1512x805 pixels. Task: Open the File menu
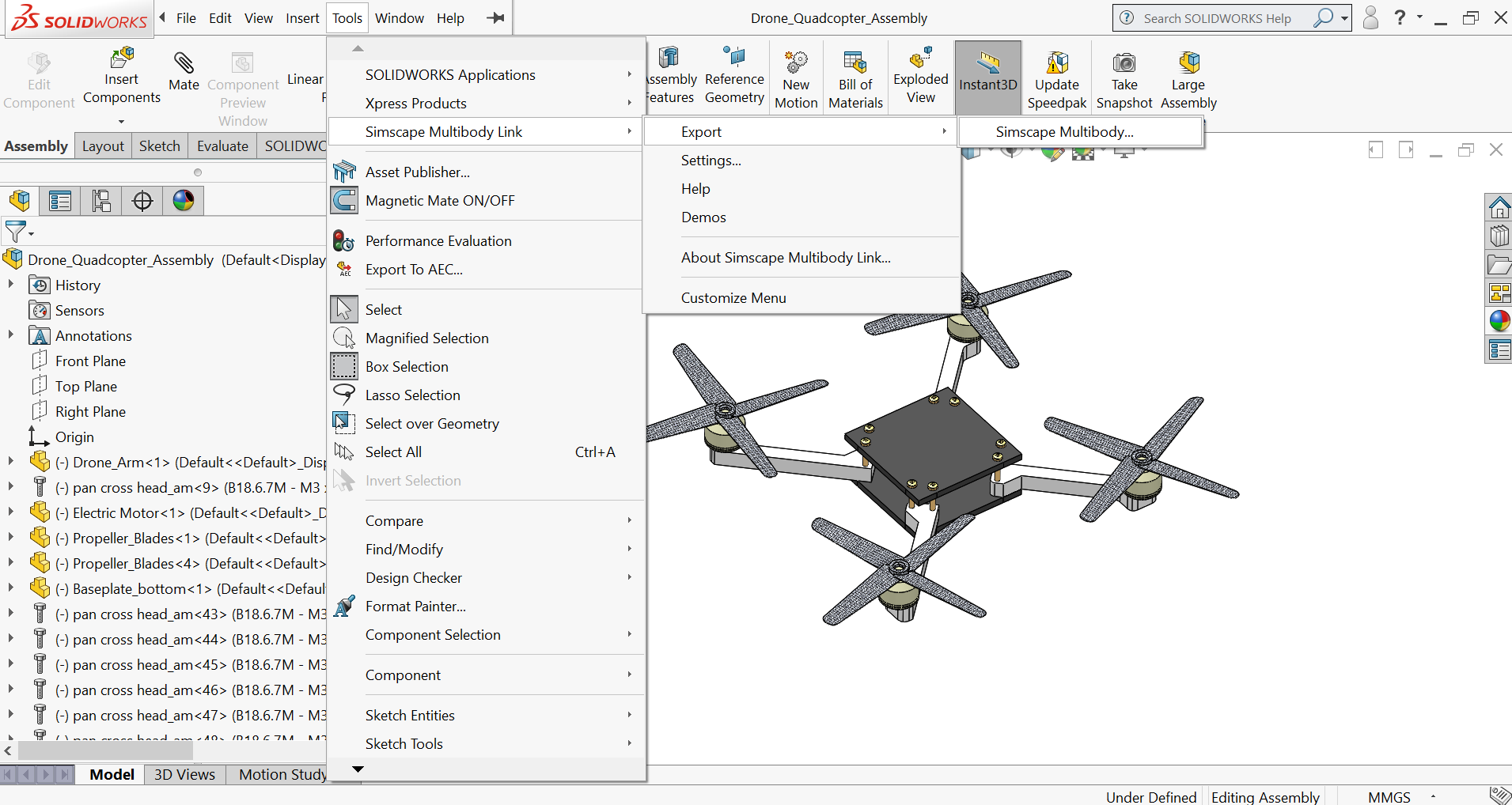point(186,18)
